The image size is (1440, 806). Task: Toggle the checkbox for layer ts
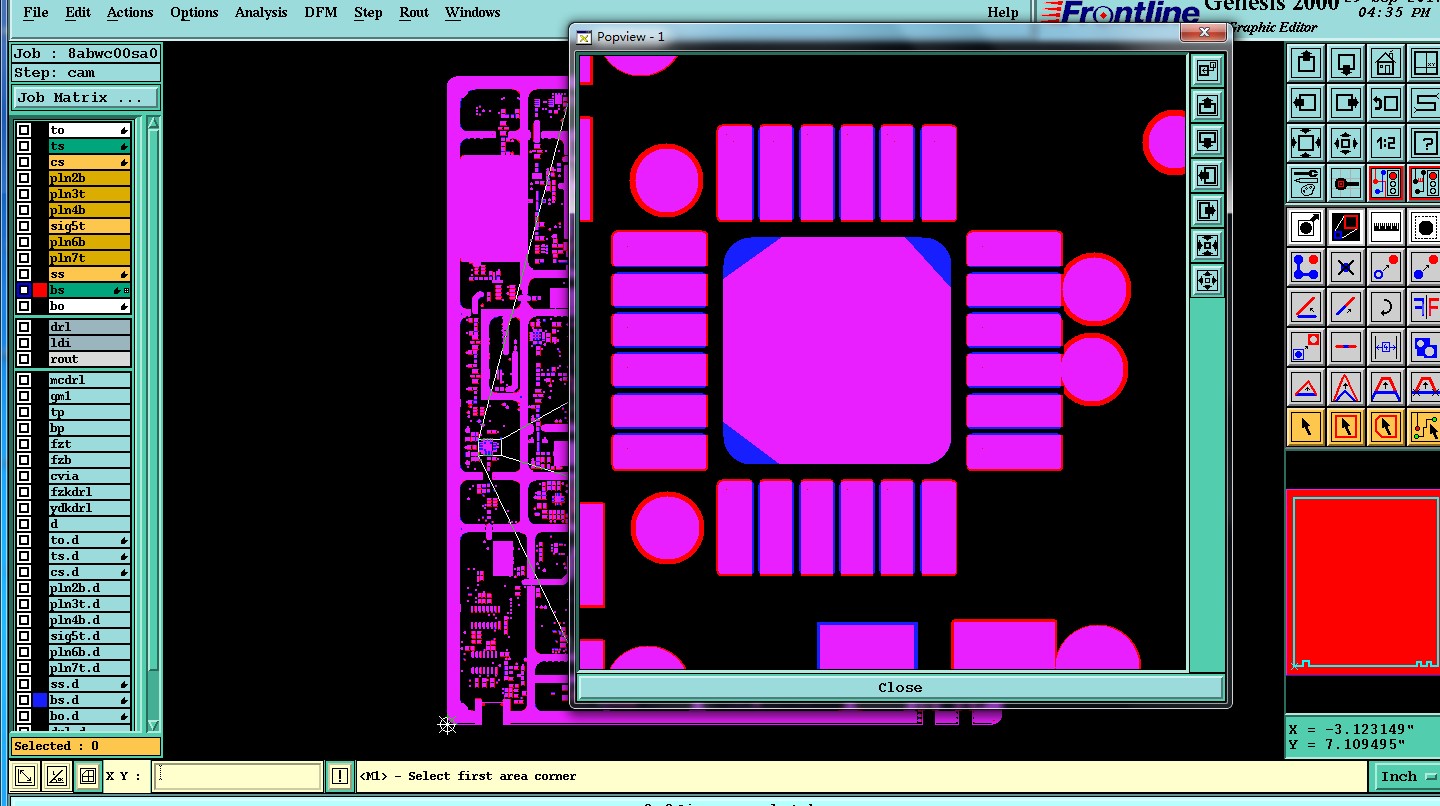tap(24, 146)
